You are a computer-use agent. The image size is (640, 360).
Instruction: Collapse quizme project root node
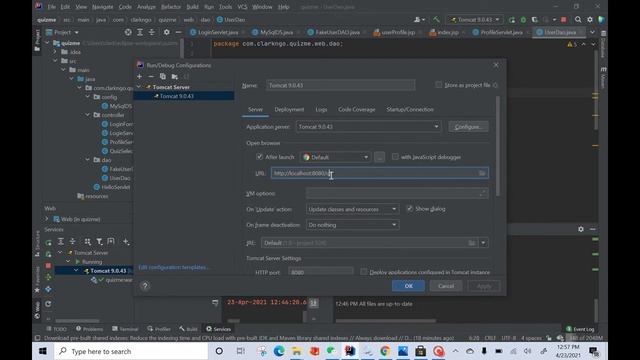(47, 43)
